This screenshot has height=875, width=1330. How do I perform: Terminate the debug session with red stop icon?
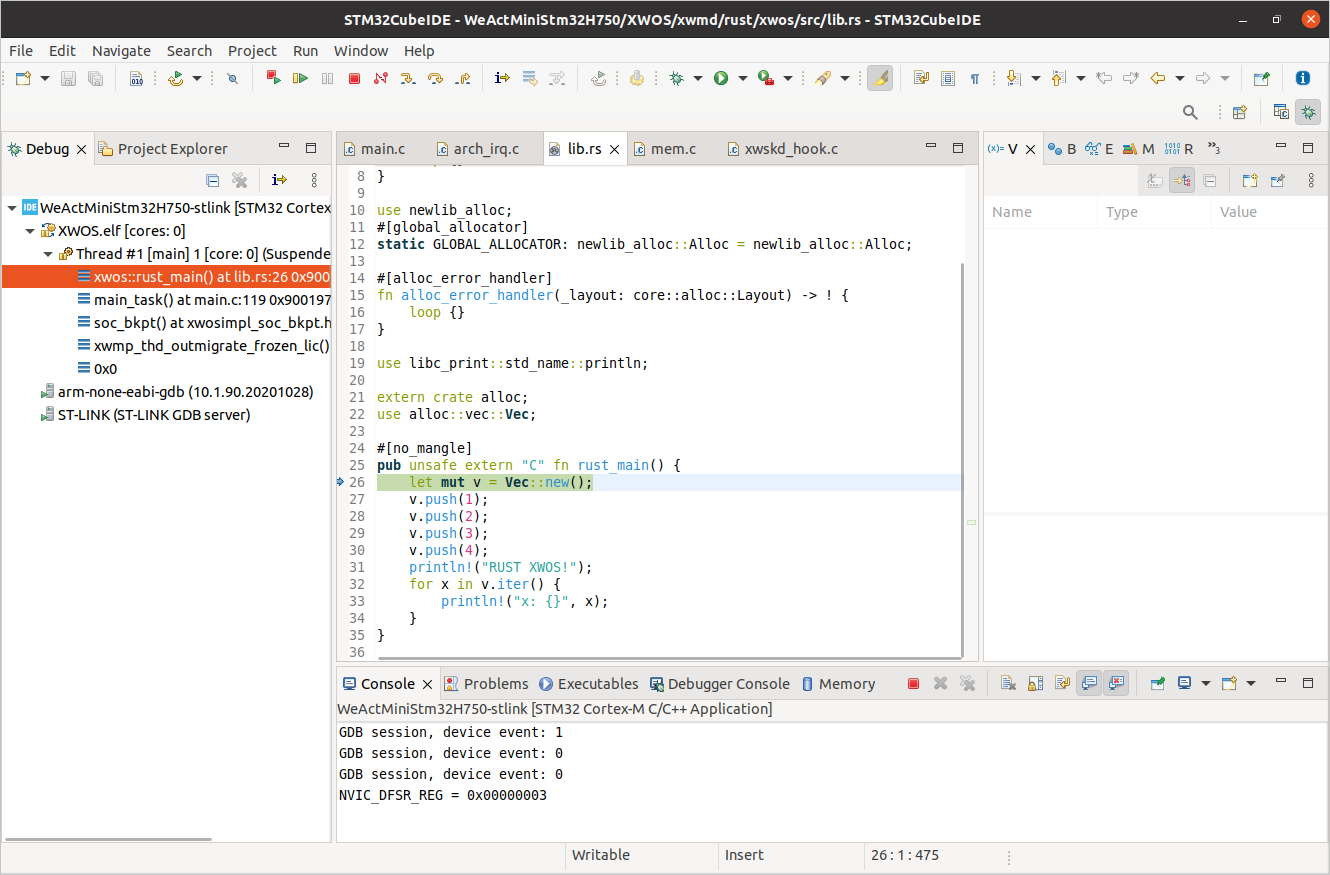point(354,78)
